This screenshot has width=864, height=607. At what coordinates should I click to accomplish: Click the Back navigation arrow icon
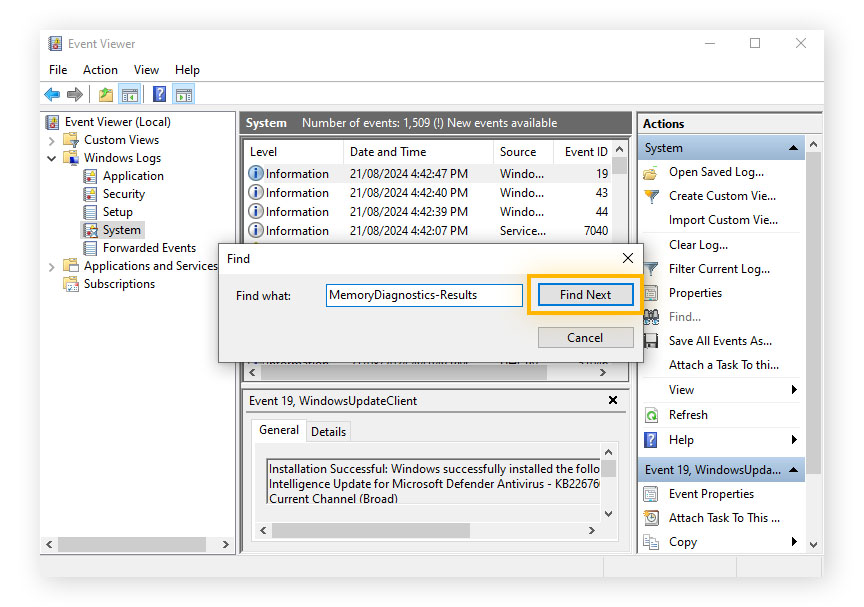click(x=52, y=94)
